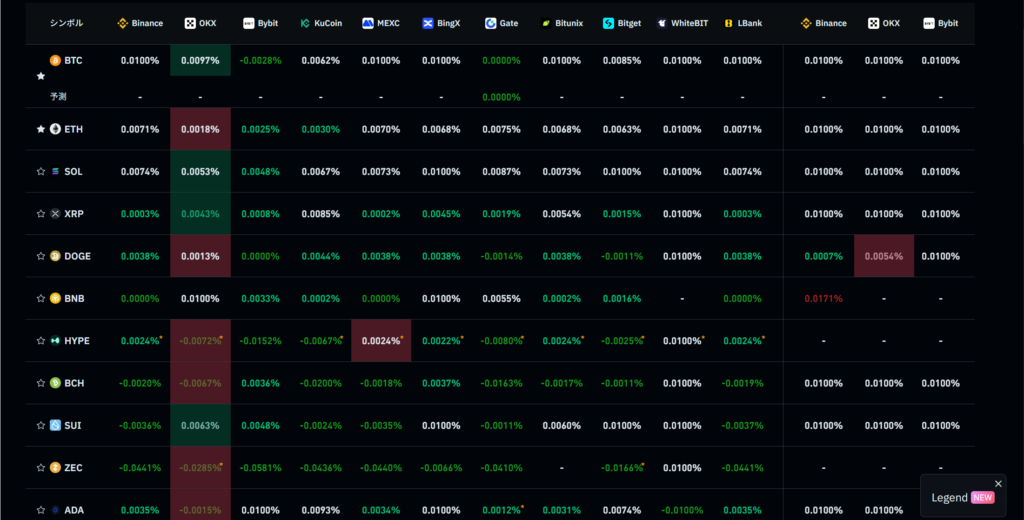Click the Gate exchange logo in header

pyautogui.click(x=490, y=23)
